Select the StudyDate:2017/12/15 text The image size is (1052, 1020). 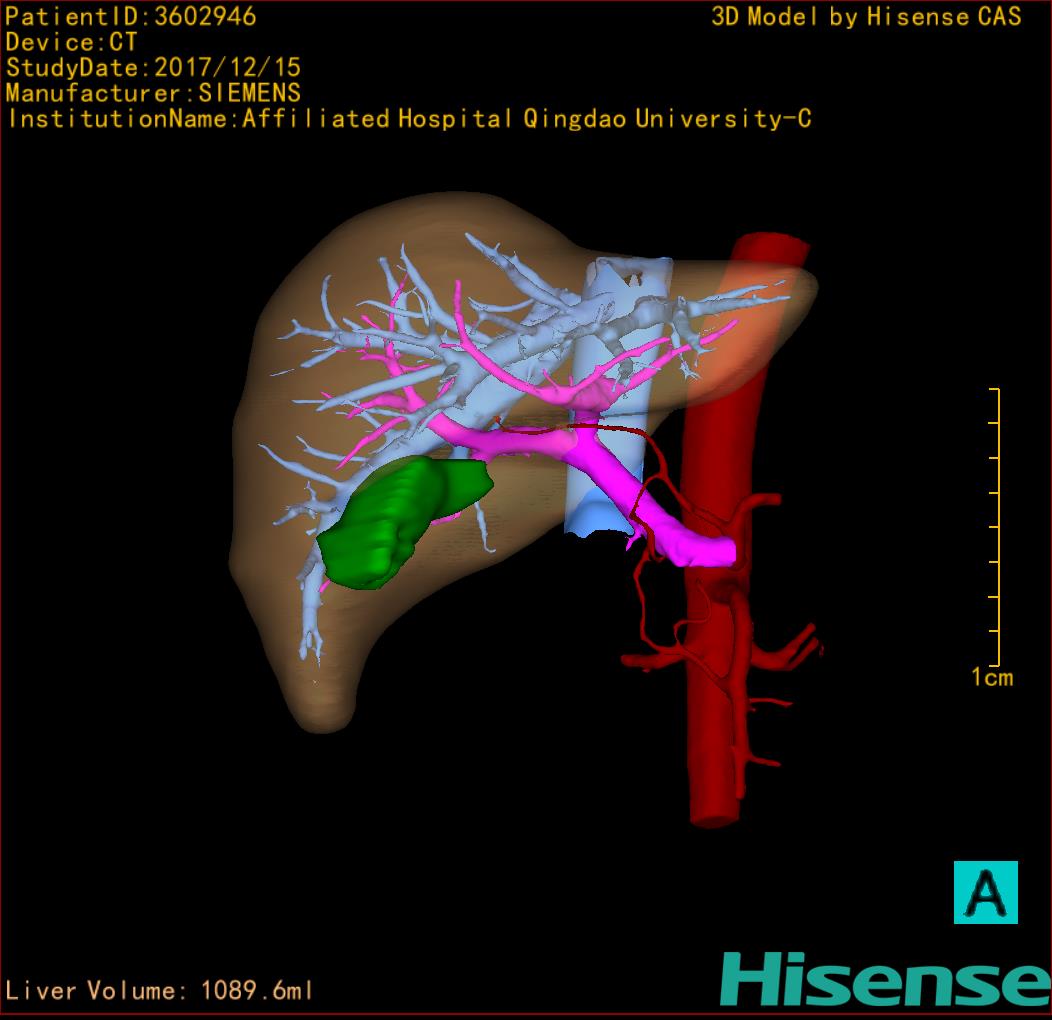[x=153, y=69]
